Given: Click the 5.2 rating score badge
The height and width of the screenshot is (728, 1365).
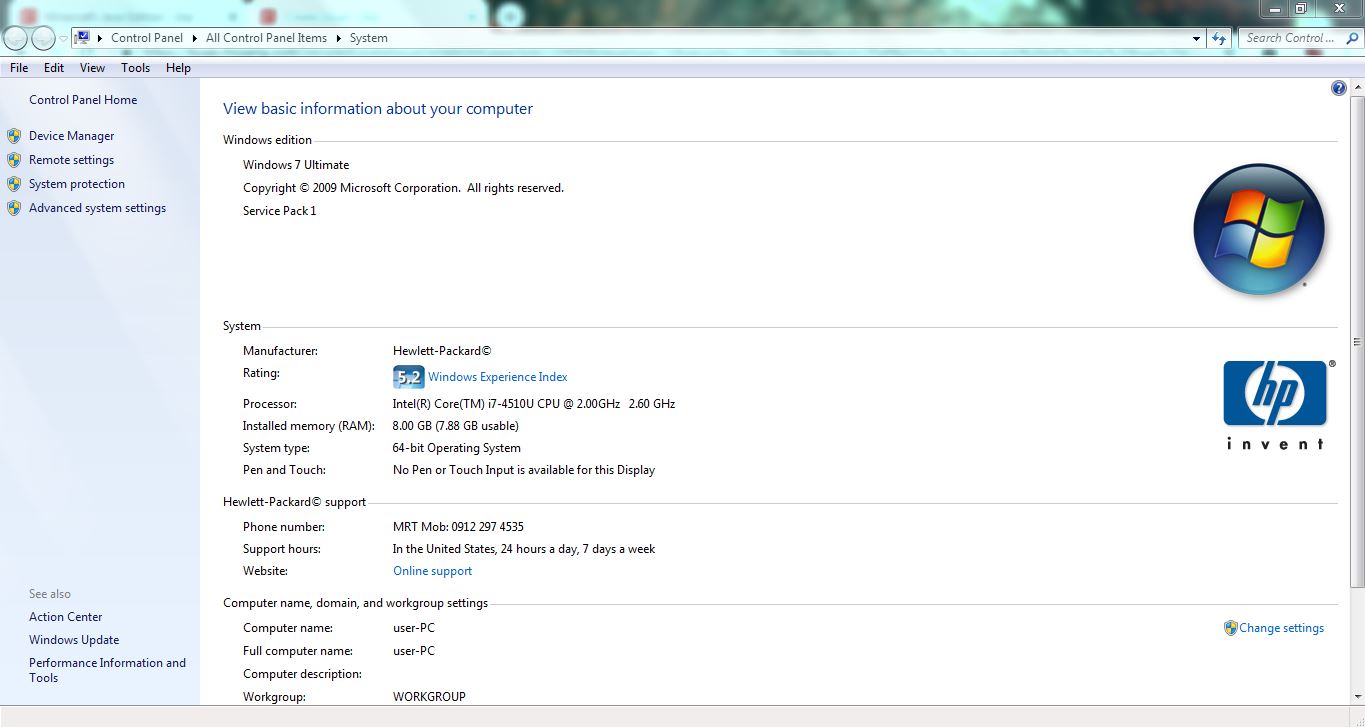Looking at the screenshot, I should pyautogui.click(x=408, y=377).
